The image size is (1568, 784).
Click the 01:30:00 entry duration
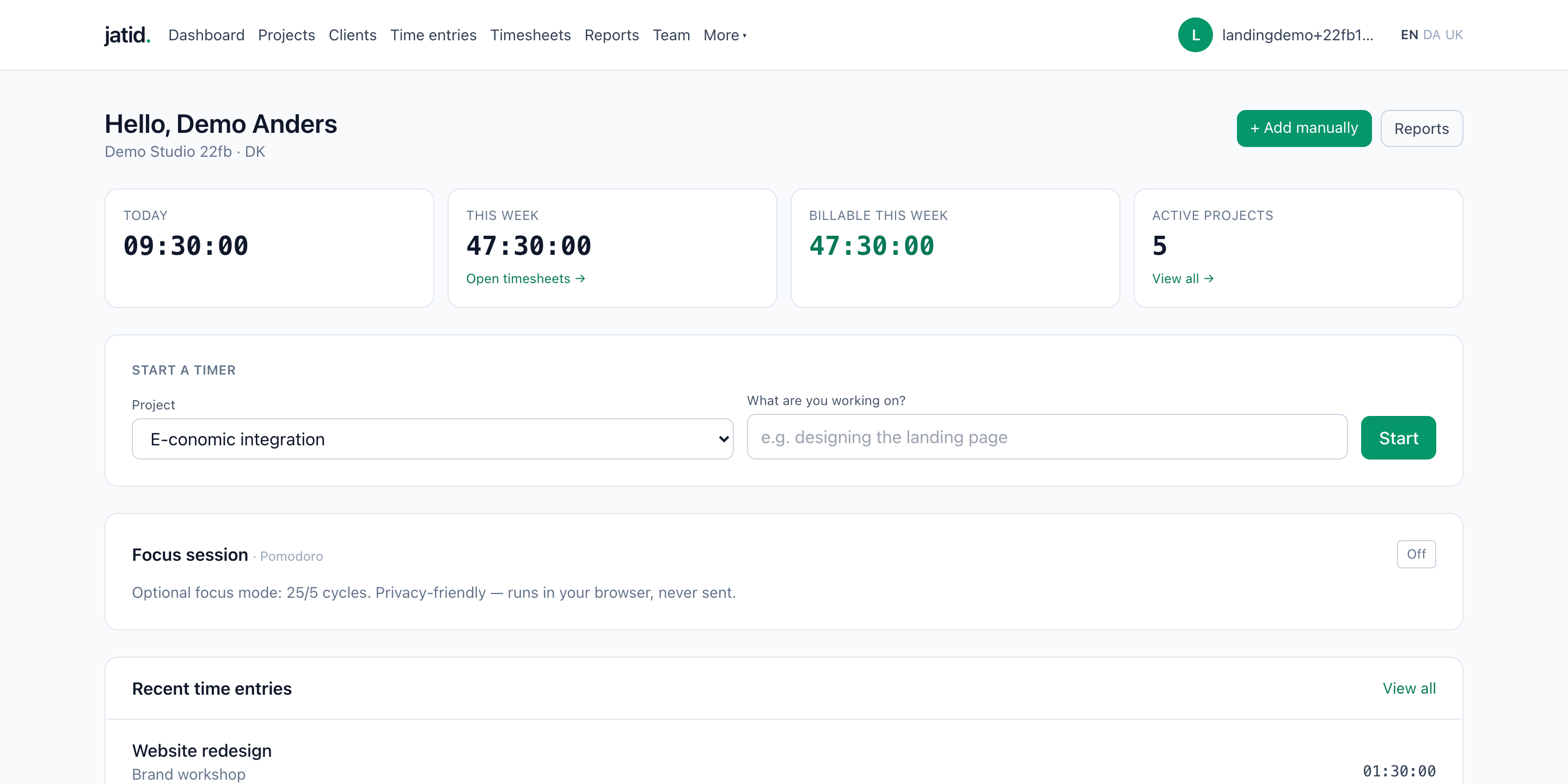point(1399,771)
